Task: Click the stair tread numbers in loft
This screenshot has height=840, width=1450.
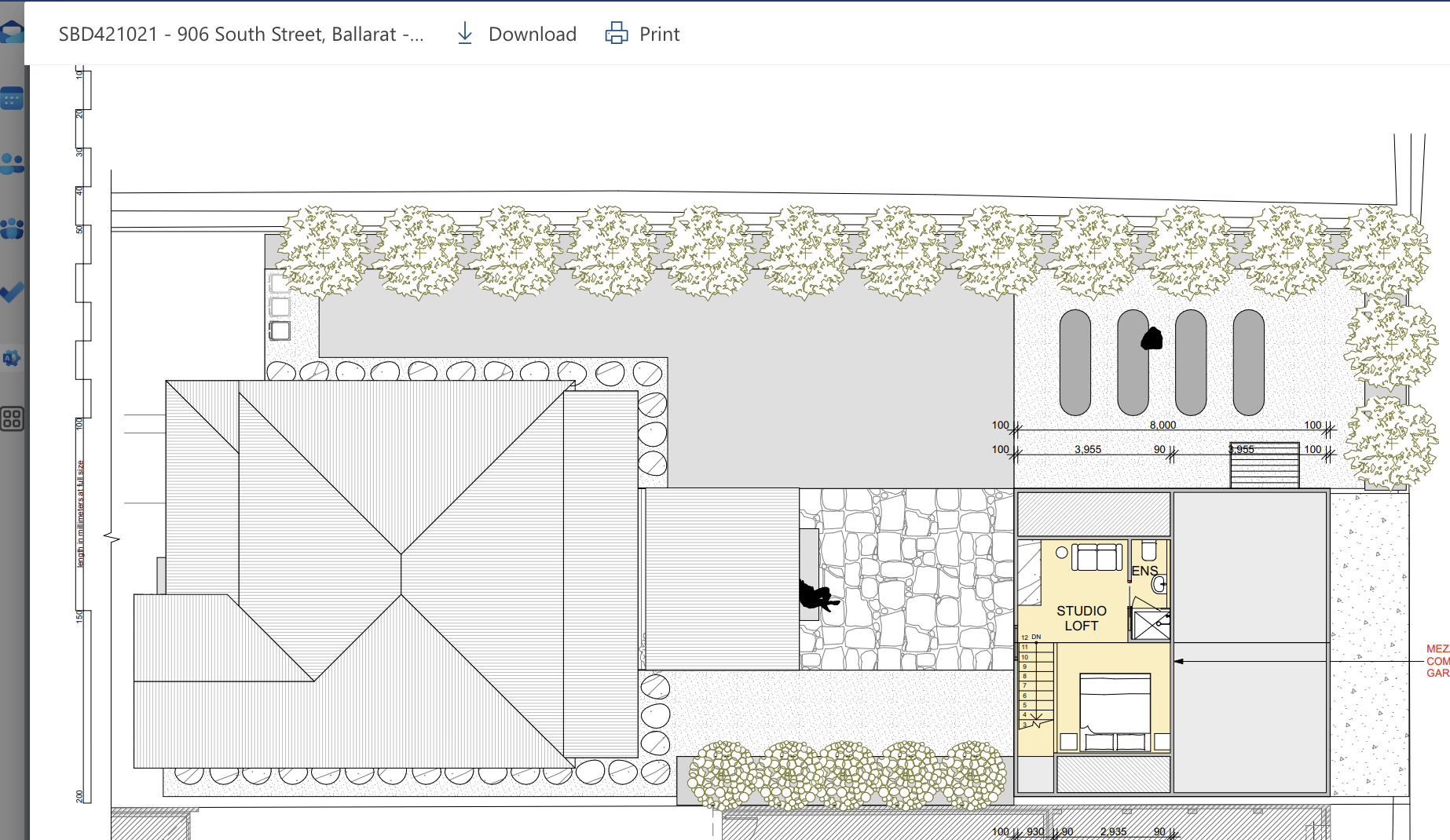Action: pyautogui.click(x=1024, y=681)
